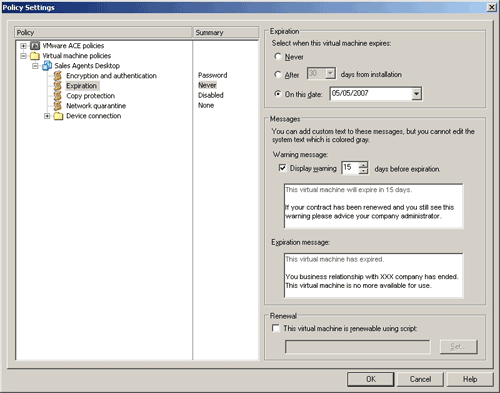Toggle the Display warning checkbox
500x393 pixels.
point(282,168)
